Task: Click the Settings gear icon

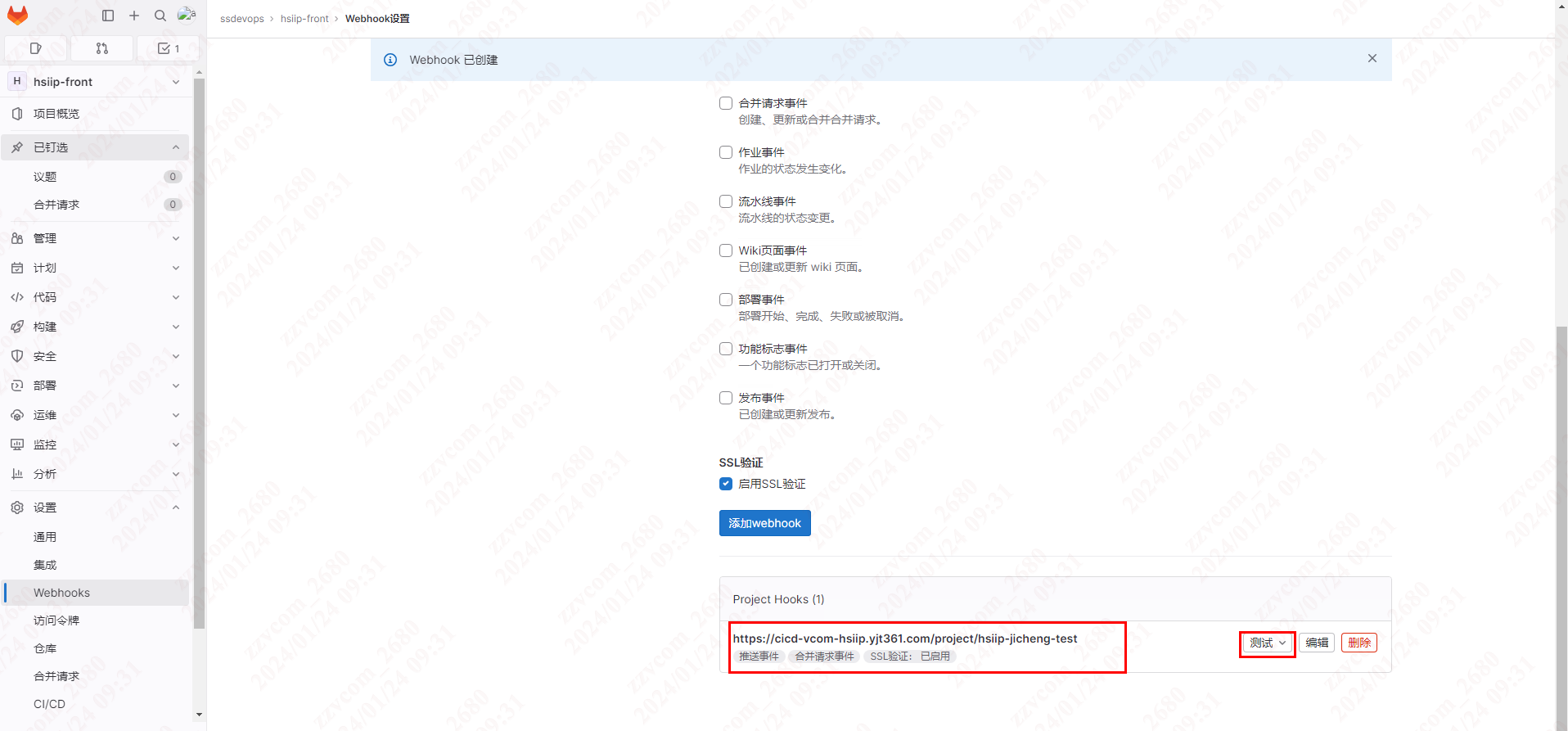Action: [17, 508]
